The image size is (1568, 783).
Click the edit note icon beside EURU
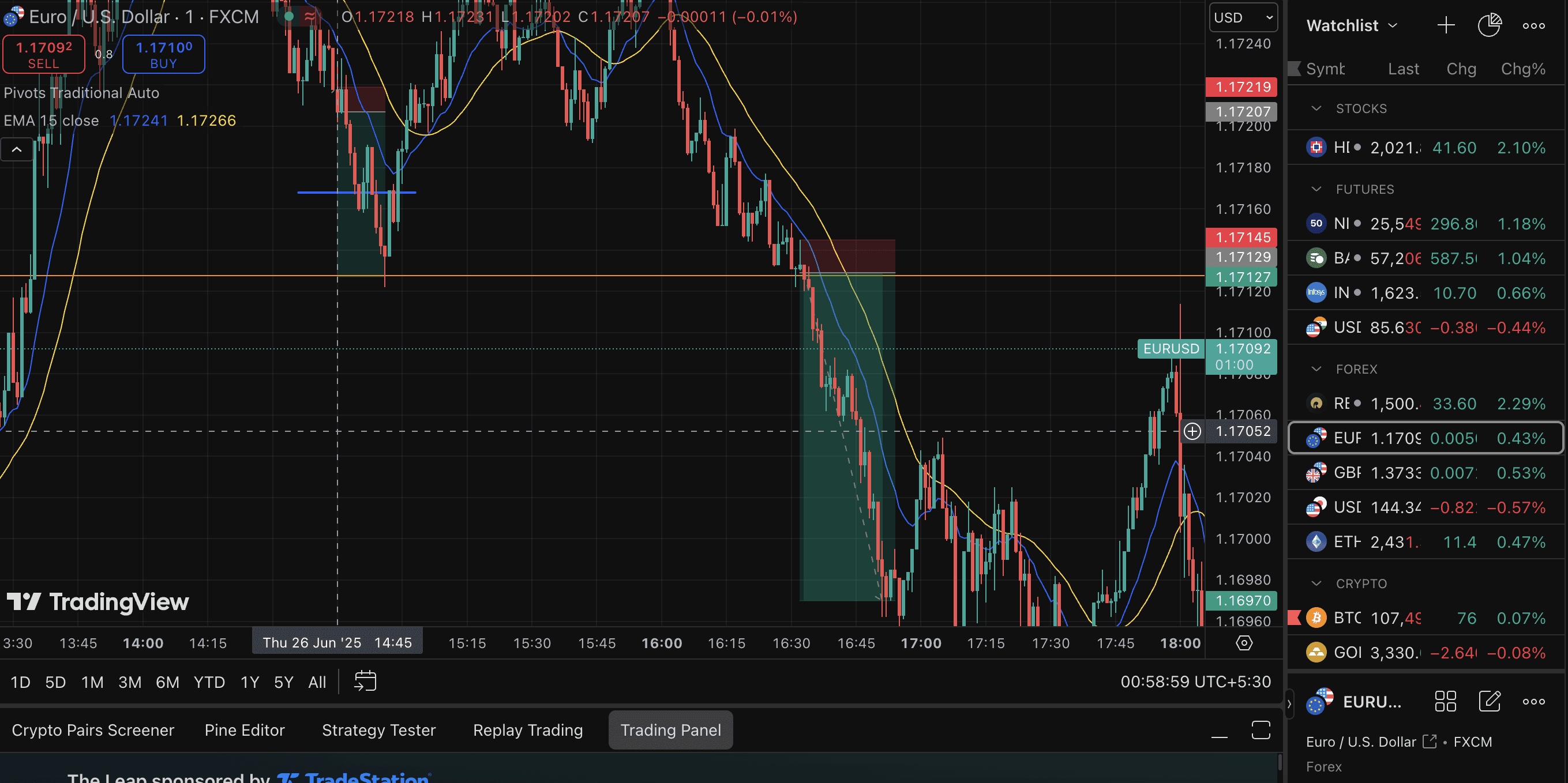click(1490, 702)
